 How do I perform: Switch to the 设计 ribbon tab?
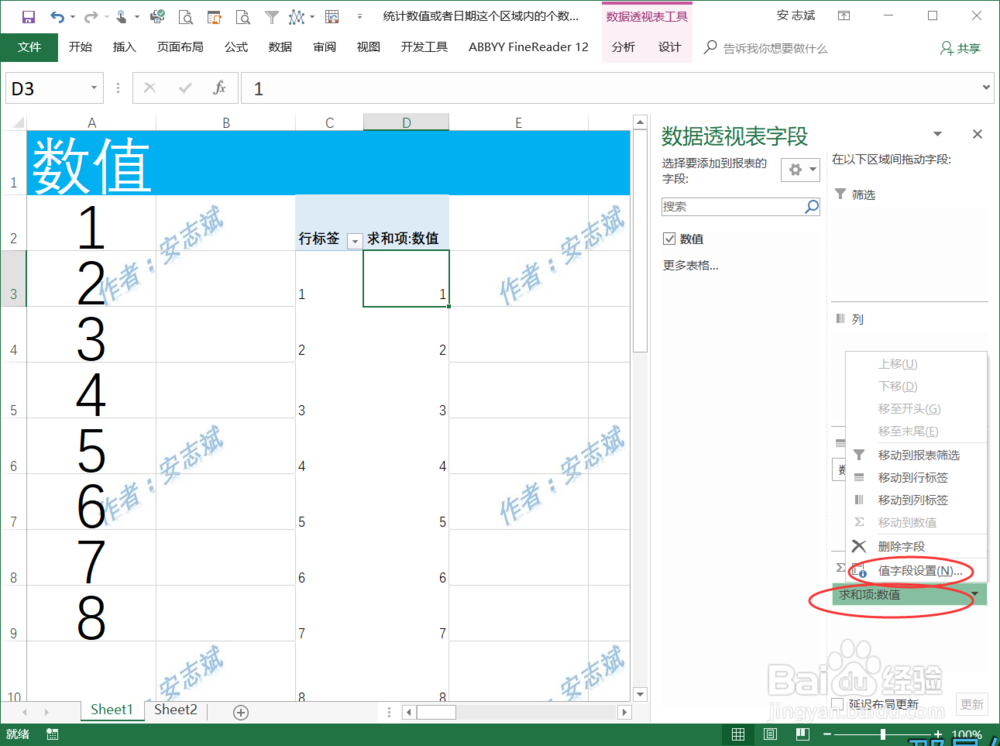[x=670, y=47]
